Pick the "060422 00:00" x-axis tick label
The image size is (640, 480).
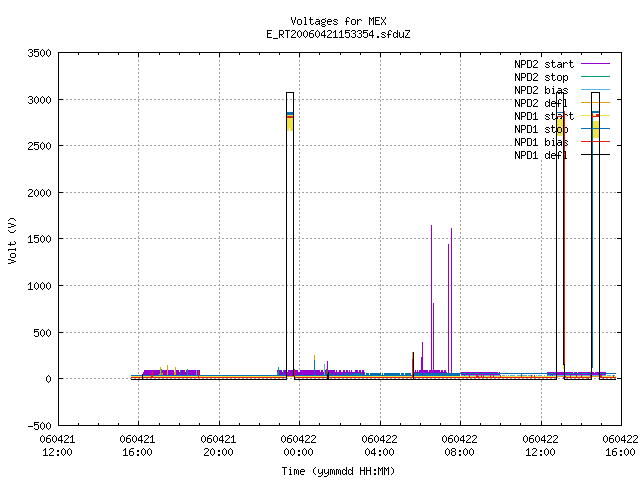298,446
